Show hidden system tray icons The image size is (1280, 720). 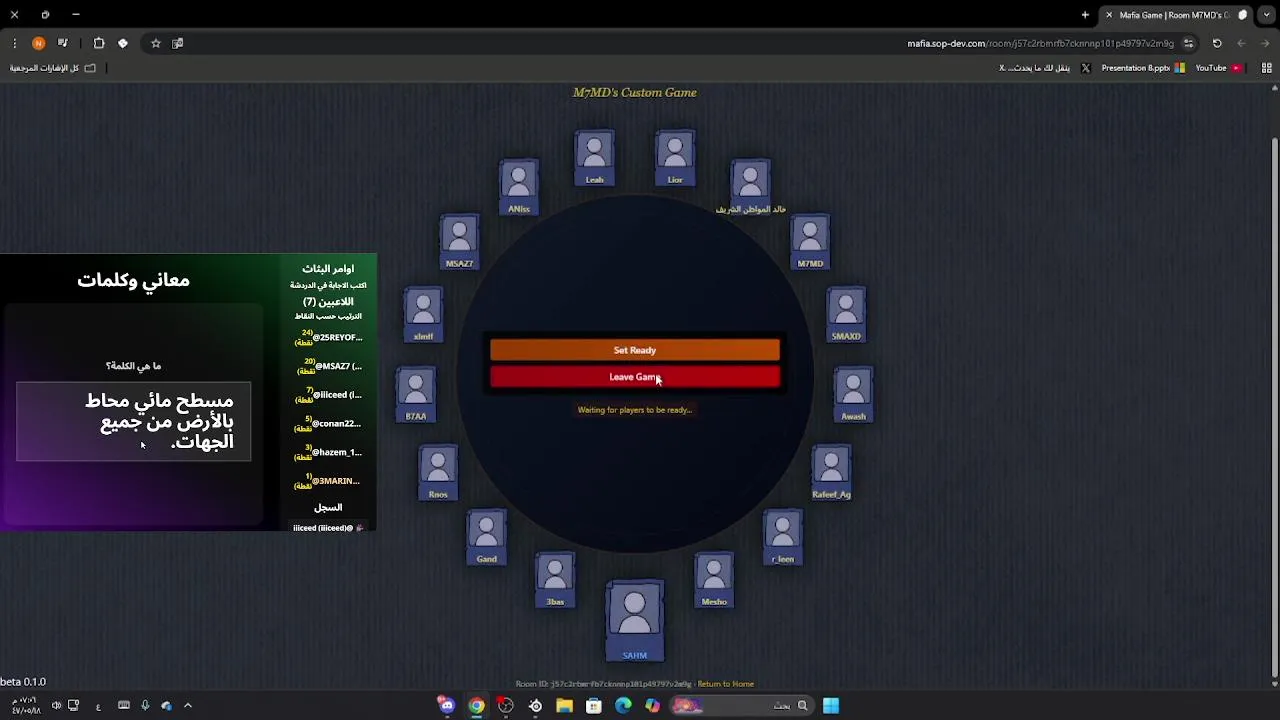click(187, 706)
